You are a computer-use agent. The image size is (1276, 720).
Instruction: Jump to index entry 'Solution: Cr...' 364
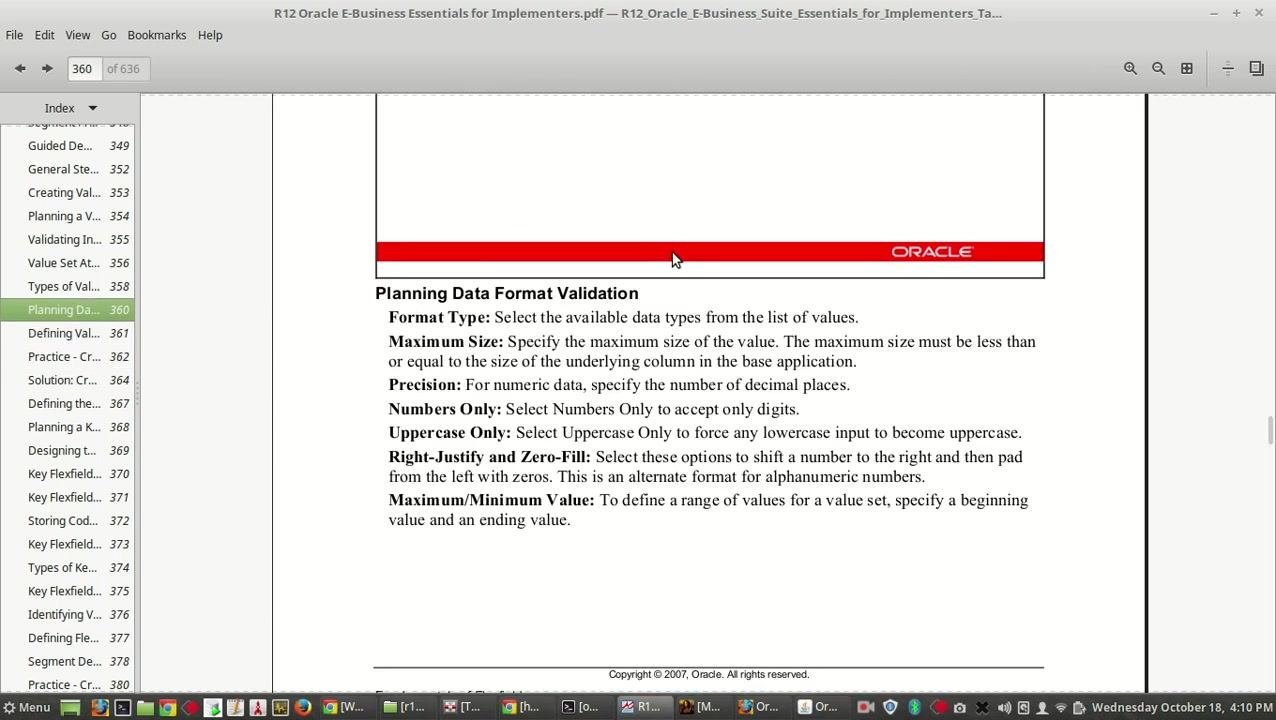(x=67, y=380)
